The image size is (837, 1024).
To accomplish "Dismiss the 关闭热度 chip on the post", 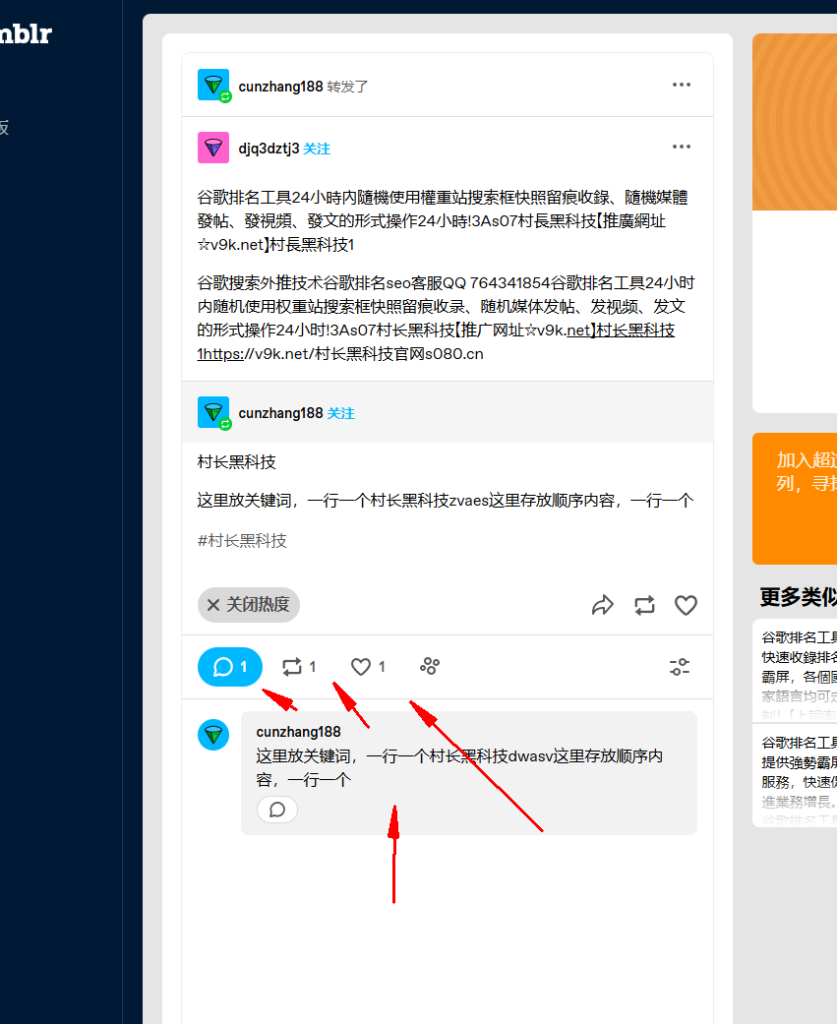I will pos(248,604).
